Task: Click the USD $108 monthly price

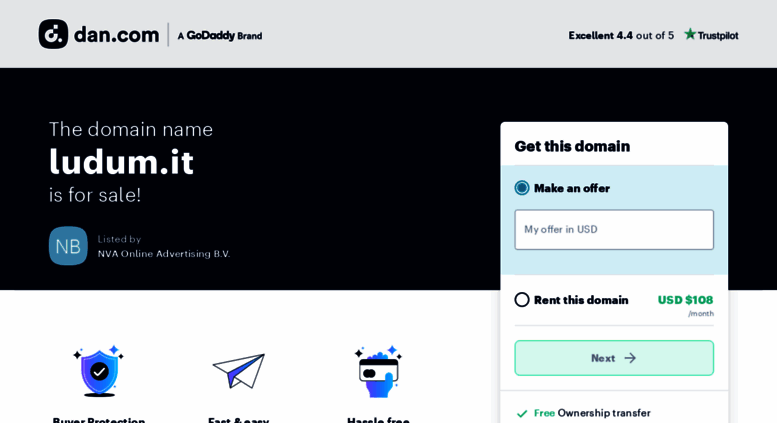Action: coord(685,300)
